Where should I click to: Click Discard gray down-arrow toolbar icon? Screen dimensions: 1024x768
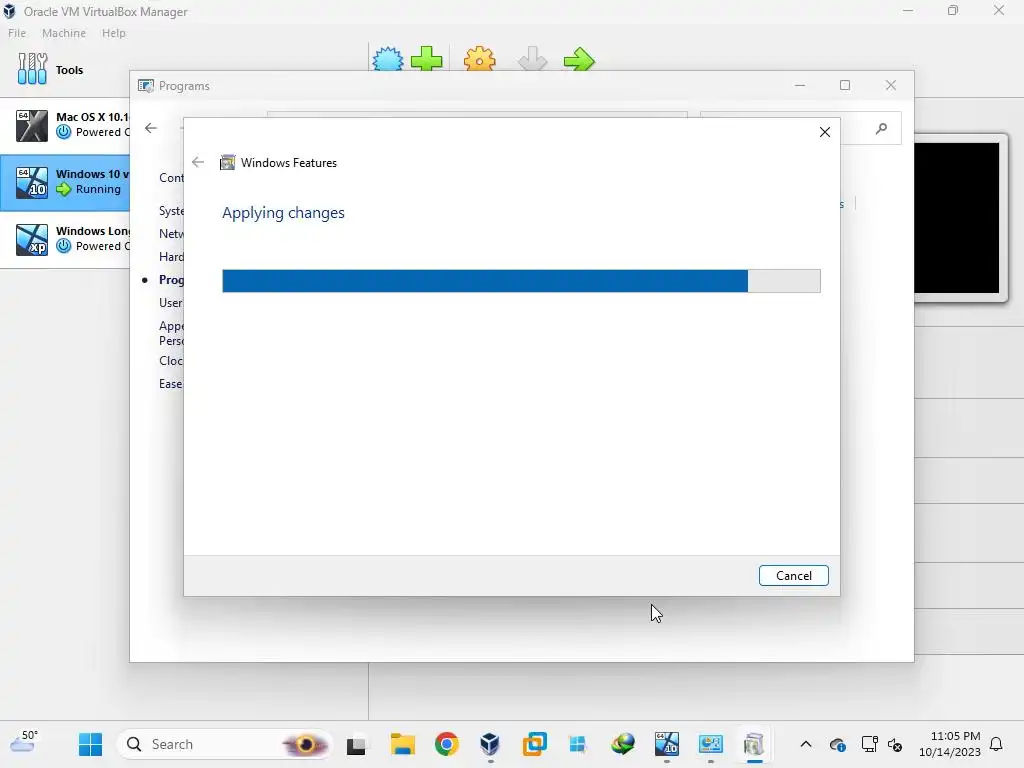pyautogui.click(x=532, y=59)
